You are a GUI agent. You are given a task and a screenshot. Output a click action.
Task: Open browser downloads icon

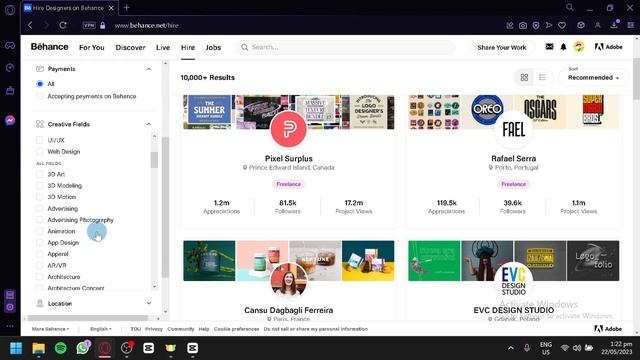coord(614,25)
